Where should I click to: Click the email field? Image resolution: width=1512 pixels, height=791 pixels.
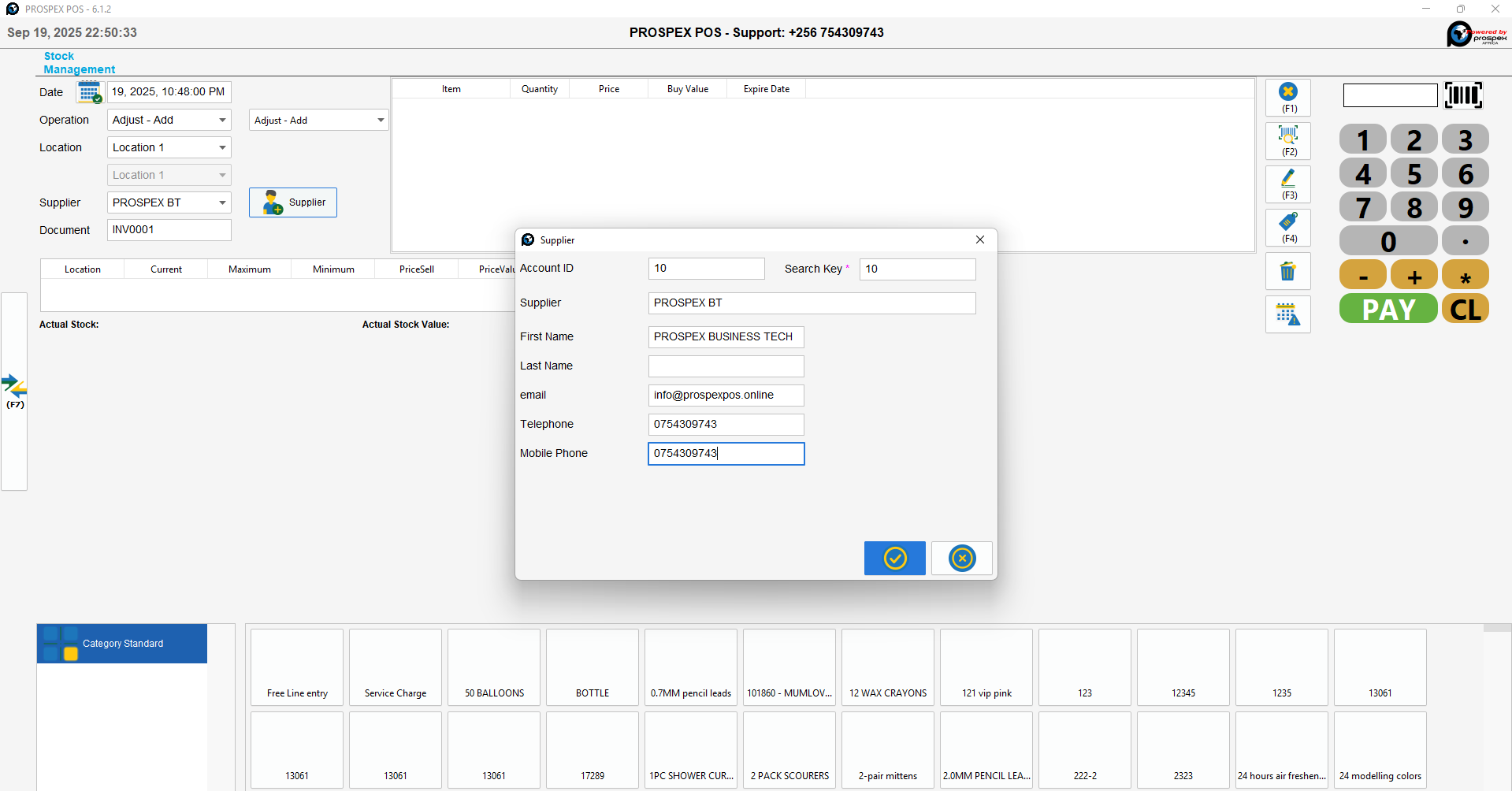726,395
